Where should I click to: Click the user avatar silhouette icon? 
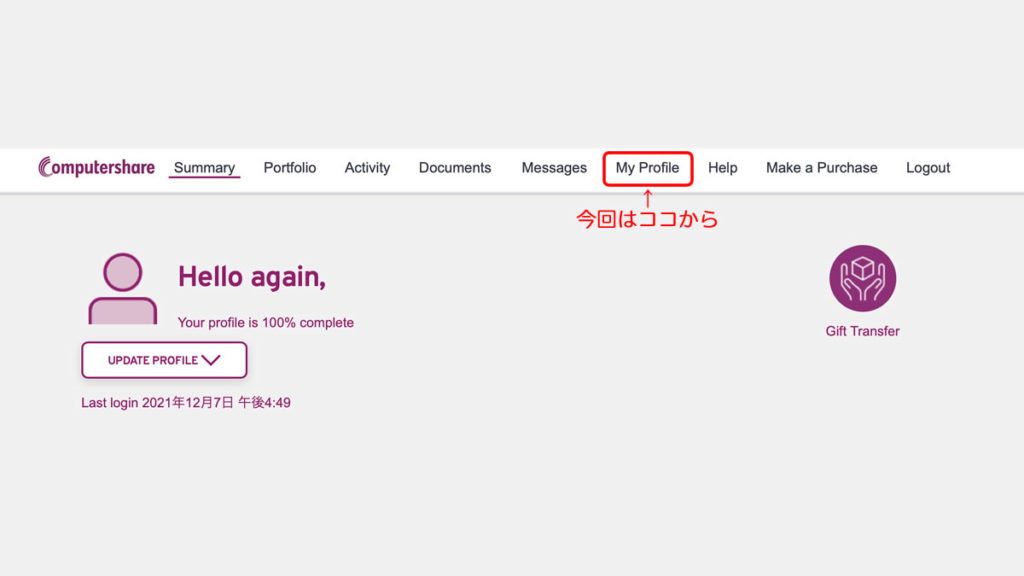click(123, 288)
